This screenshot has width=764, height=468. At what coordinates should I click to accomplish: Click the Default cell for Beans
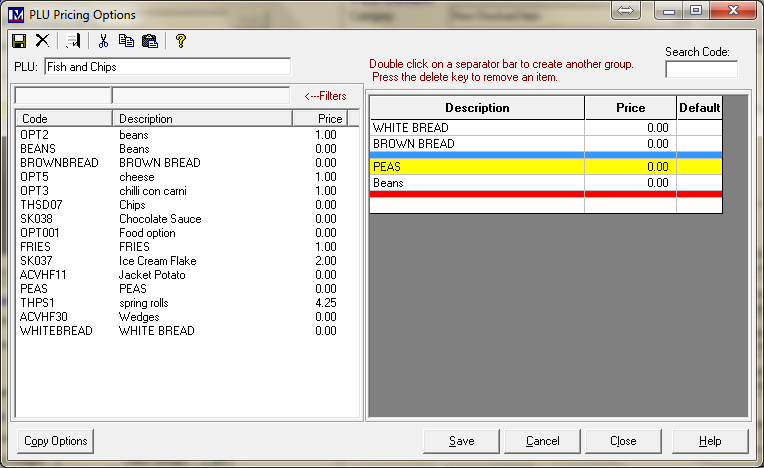click(x=699, y=183)
